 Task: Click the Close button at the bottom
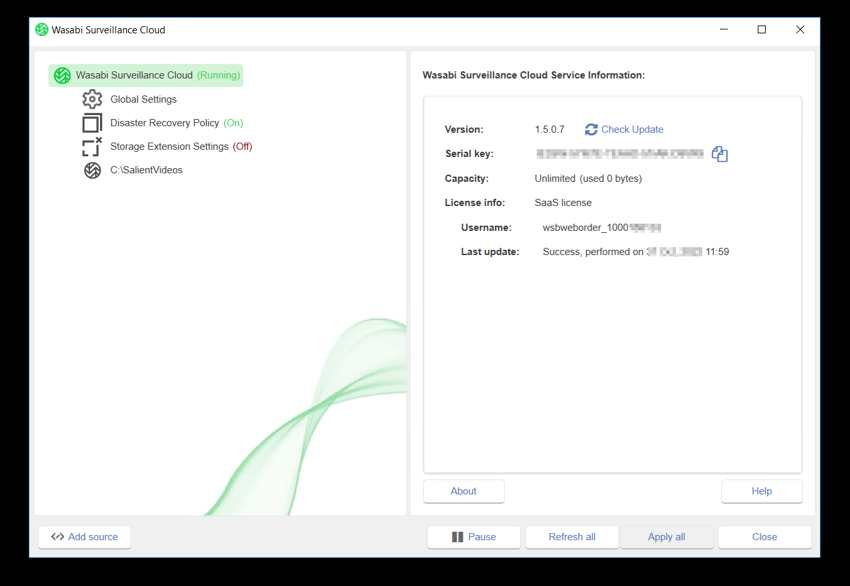coord(765,537)
